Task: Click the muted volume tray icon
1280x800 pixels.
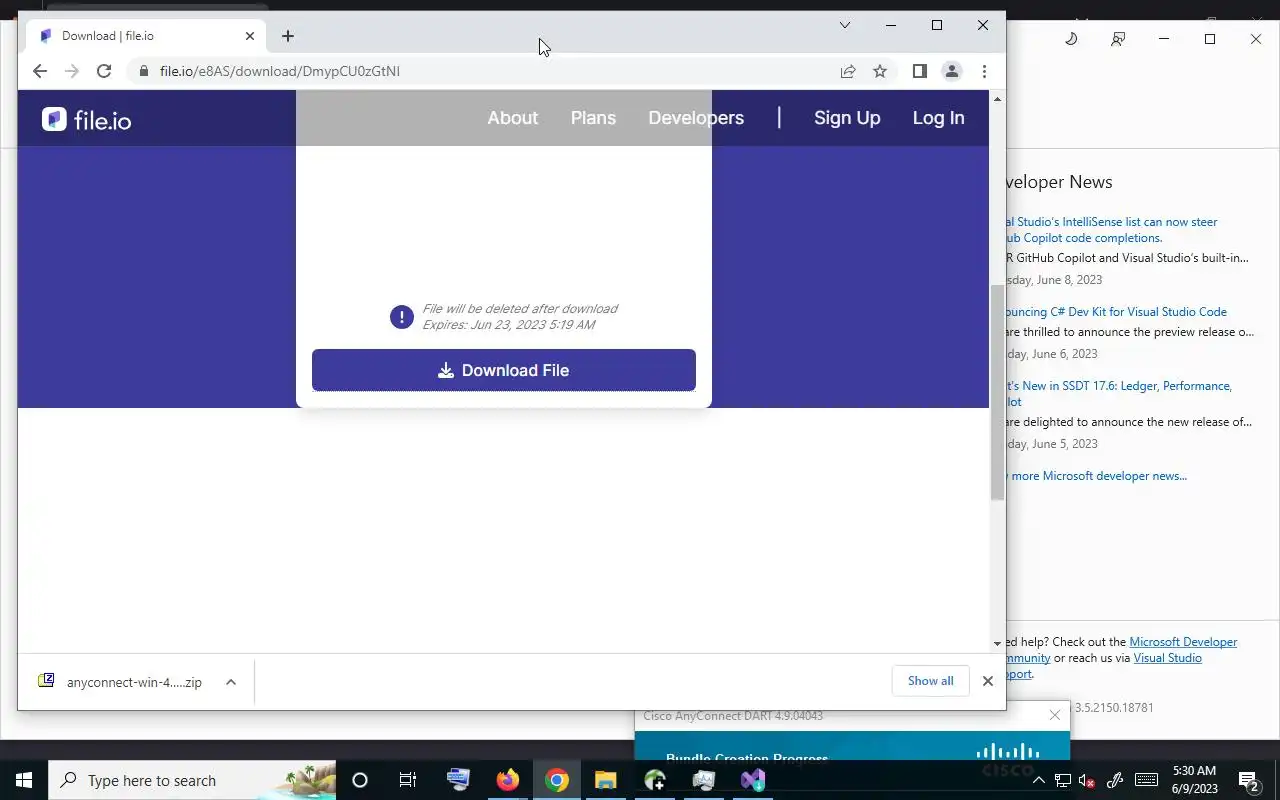Action: pos(1086,780)
